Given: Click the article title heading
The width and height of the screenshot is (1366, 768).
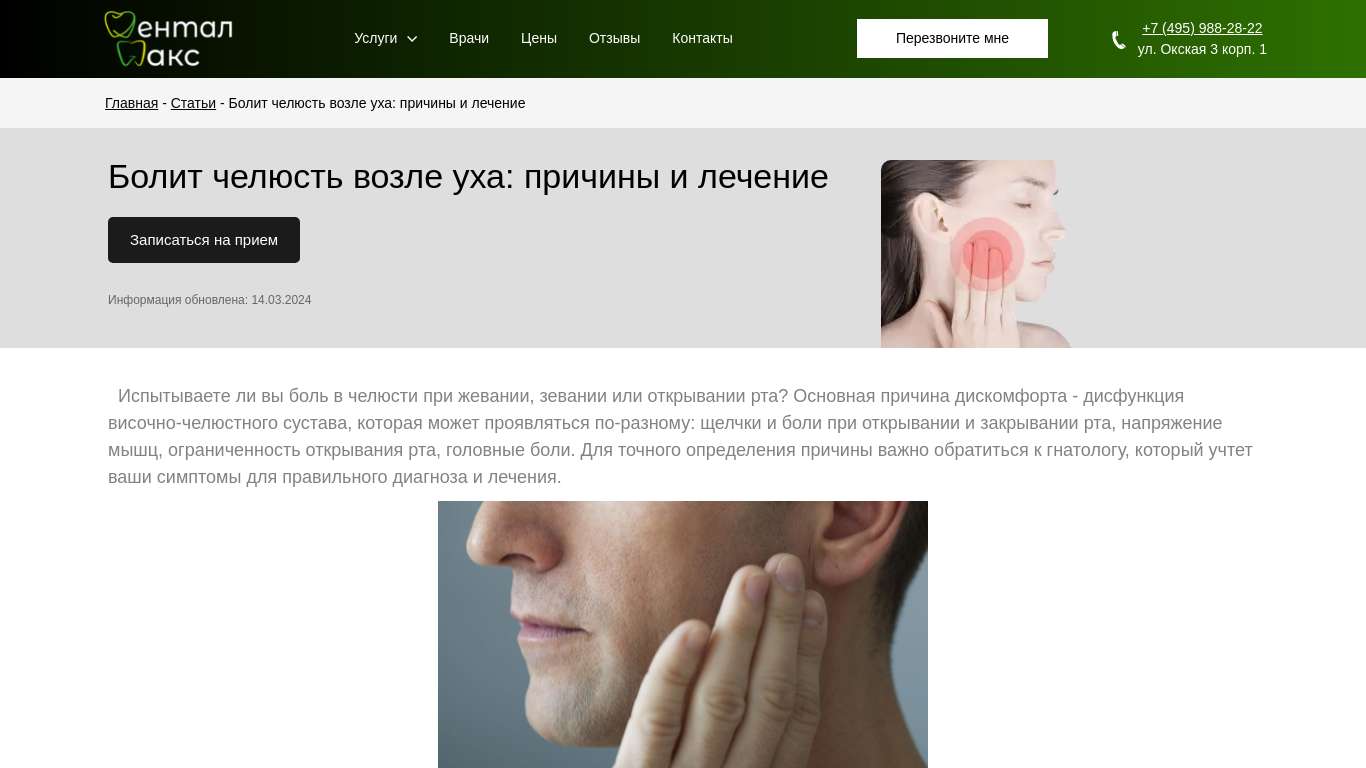Looking at the screenshot, I should click(x=468, y=177).
